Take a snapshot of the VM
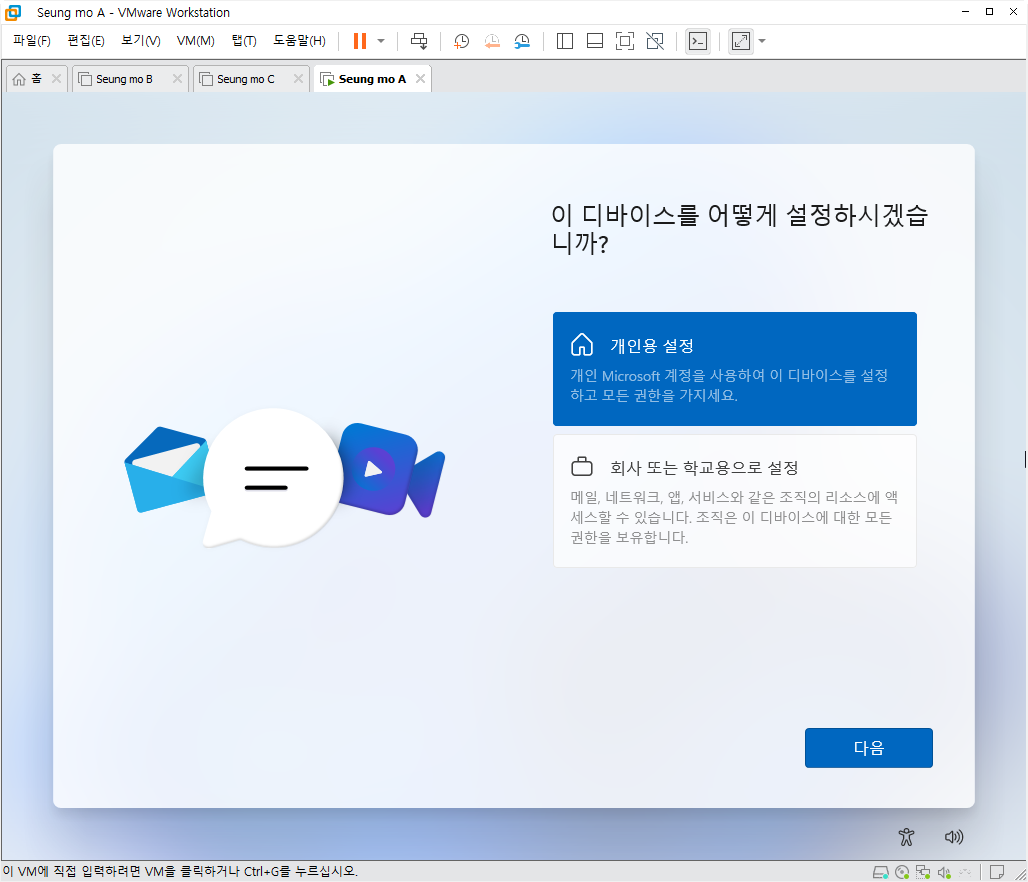Viewport: 1028px width, 882px height. coord(462,41)
